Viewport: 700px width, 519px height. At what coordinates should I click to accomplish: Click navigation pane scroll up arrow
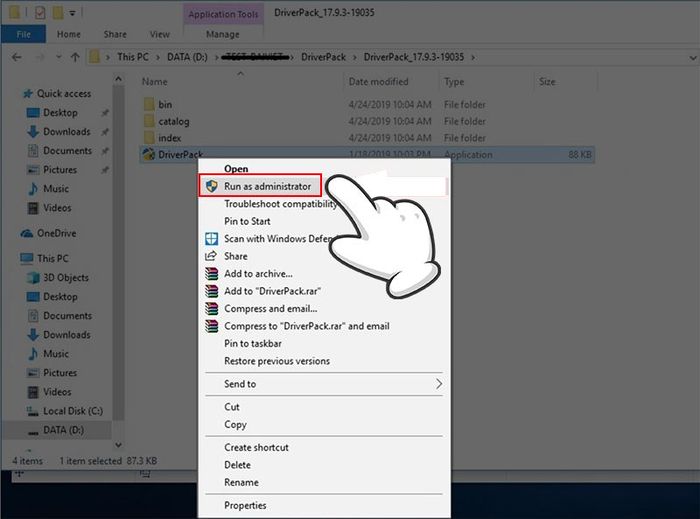tap(118, 79)
